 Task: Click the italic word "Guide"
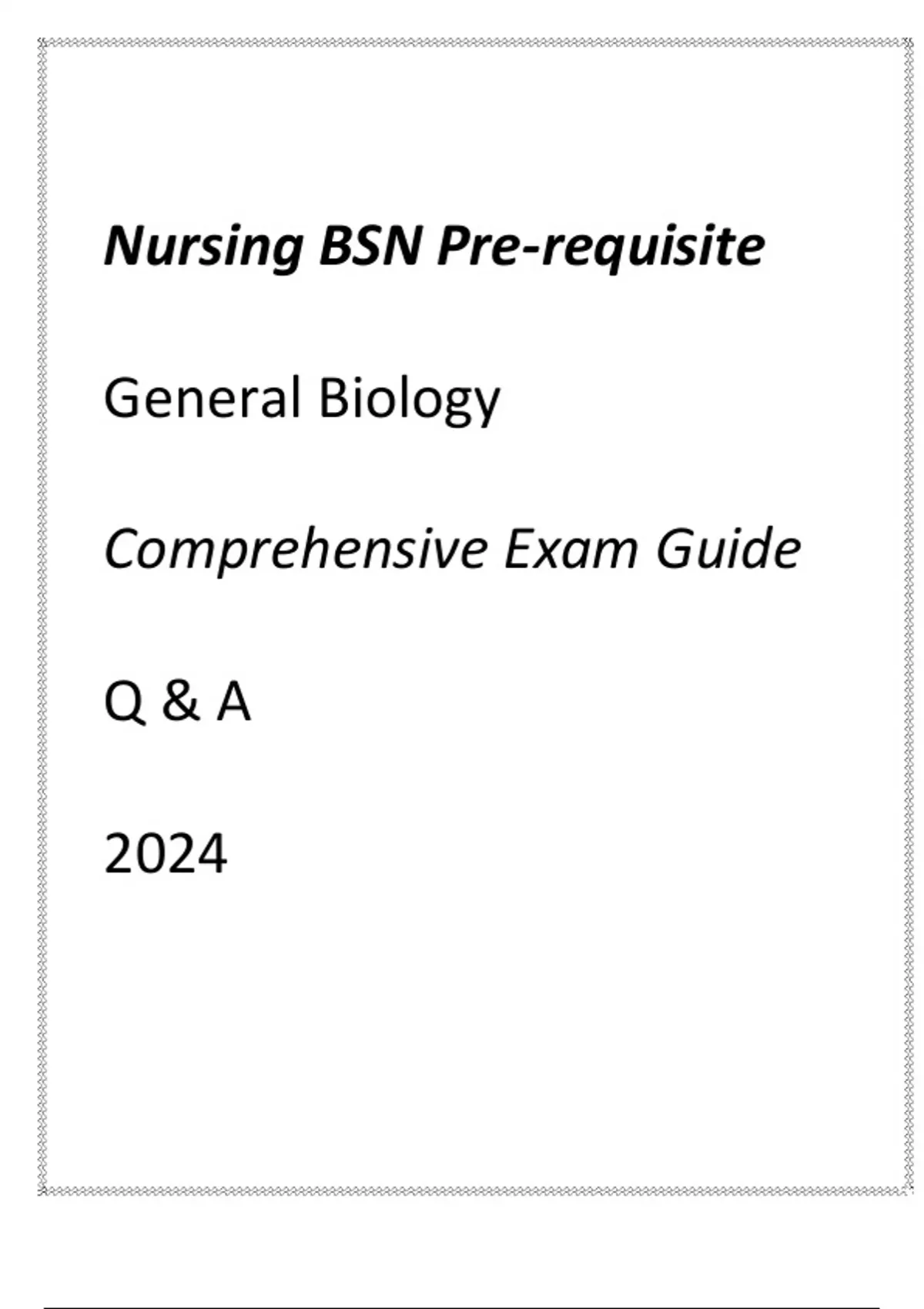point(728,550)
